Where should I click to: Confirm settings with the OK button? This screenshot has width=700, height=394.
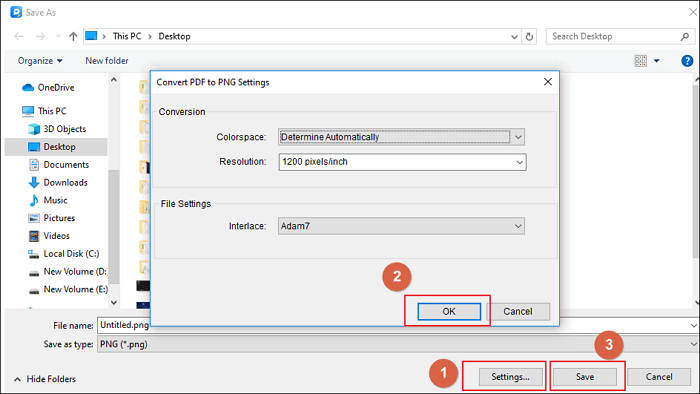tap(449, 311)
